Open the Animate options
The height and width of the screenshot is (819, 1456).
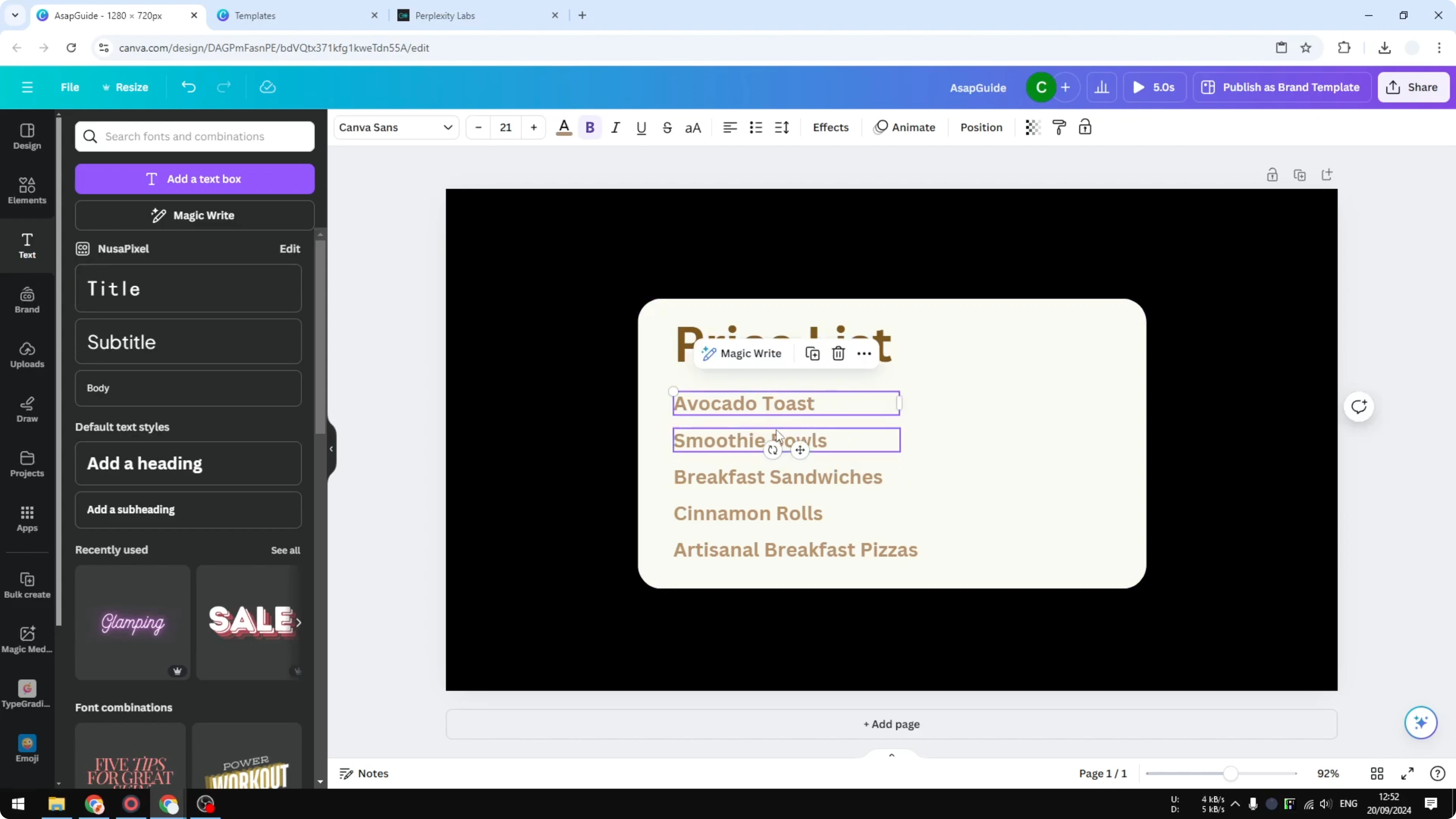point(904,128)
